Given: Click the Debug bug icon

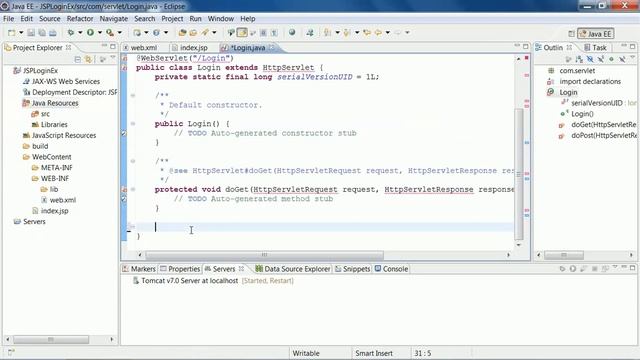Looking at the screenshot, I should tap(71, 33).
